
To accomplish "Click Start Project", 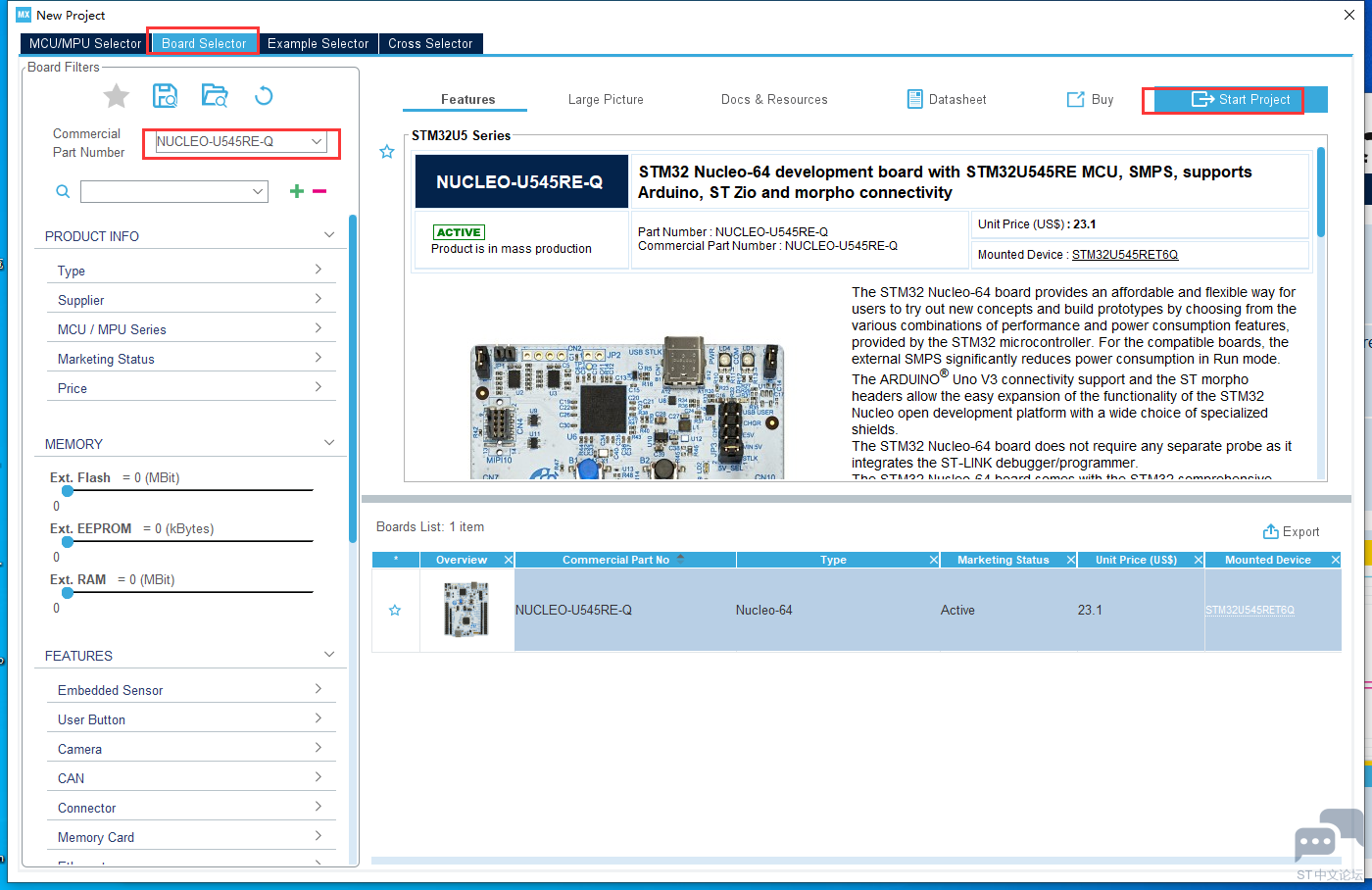I will [x=1241, y=99].
